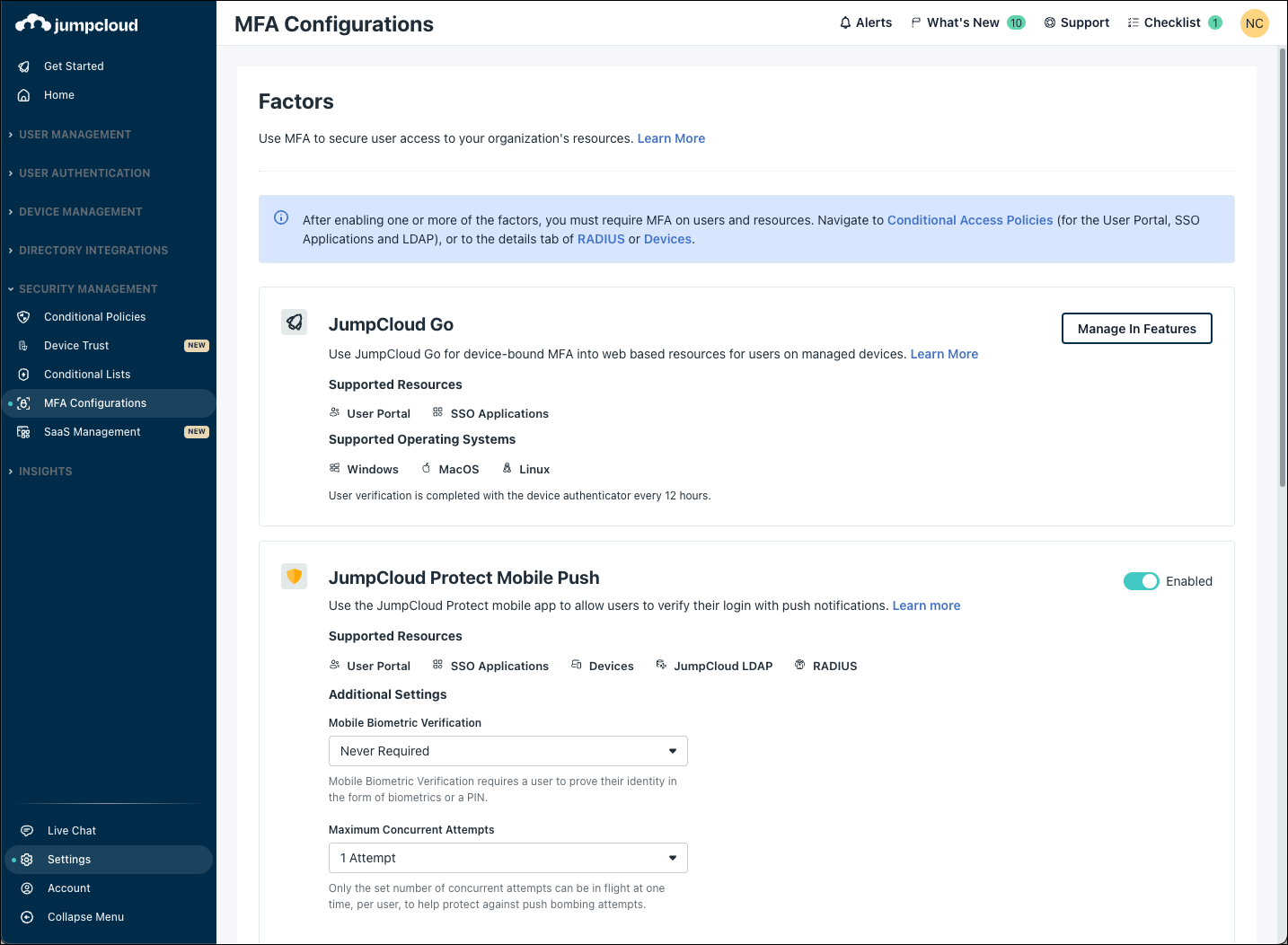Toggle JumpCloud Protect Mobile Push Enabled switch

pos(1142,581)
